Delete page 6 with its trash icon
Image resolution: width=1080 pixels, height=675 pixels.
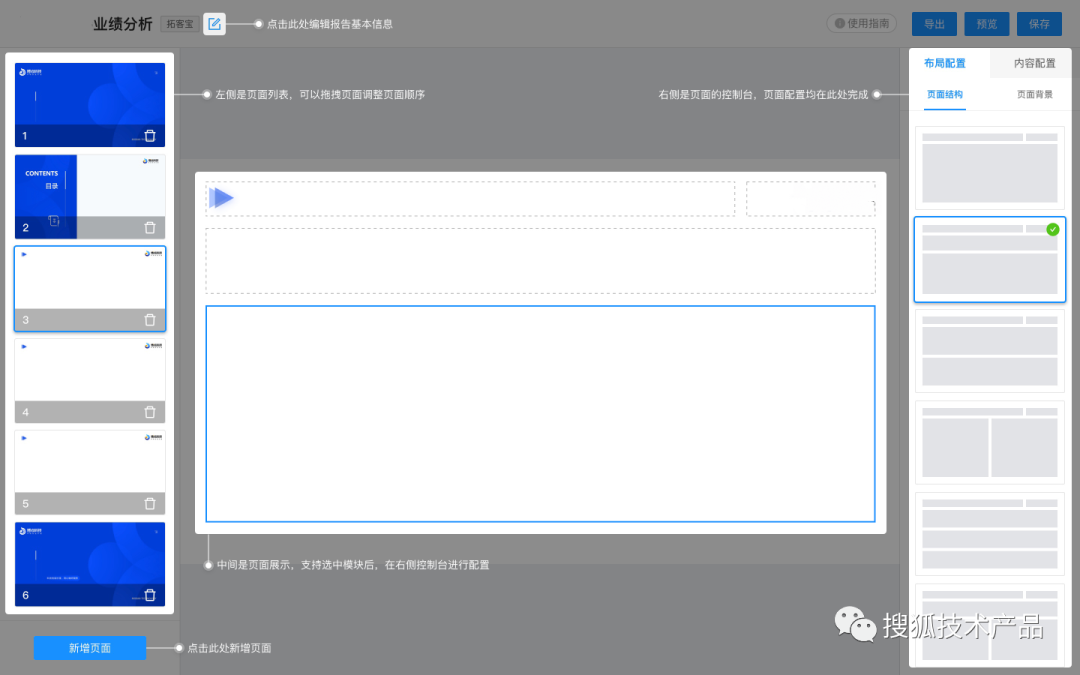click(x=150, y=595)
